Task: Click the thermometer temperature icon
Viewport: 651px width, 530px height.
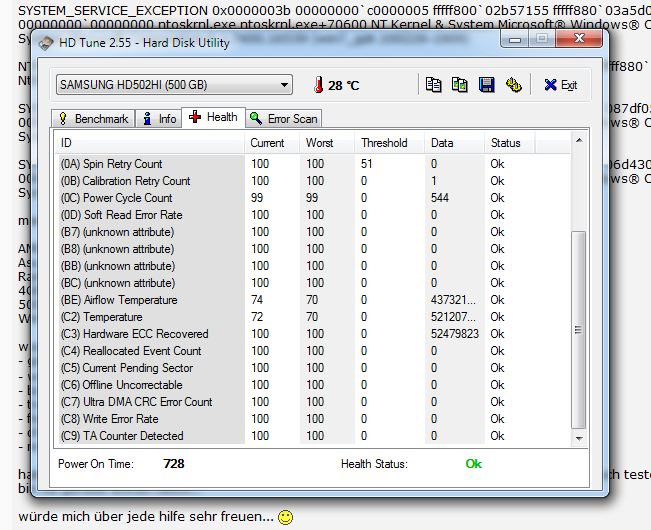Action: coord(318,85)
